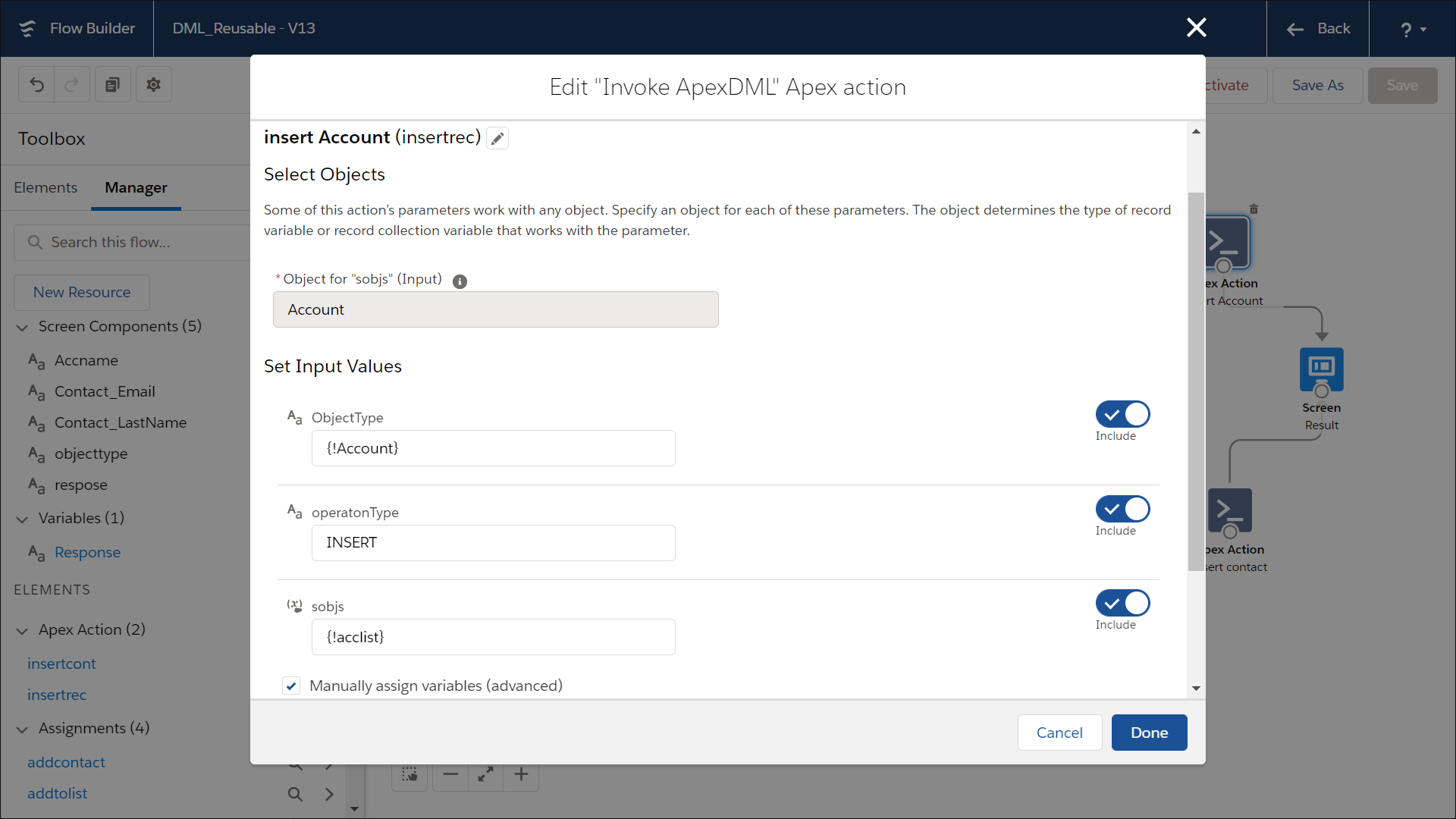The image size is (1456, 819).
Task: Disable the Include toggle for ObjectType
Action: pyautogui.click(x=1122, y=414)
